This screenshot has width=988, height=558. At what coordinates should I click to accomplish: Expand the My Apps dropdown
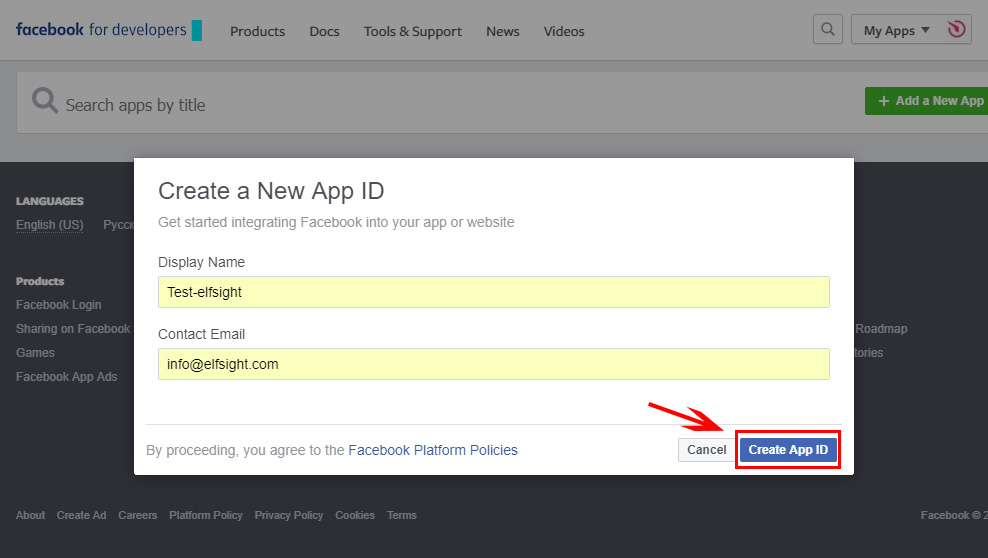(897, 30)
